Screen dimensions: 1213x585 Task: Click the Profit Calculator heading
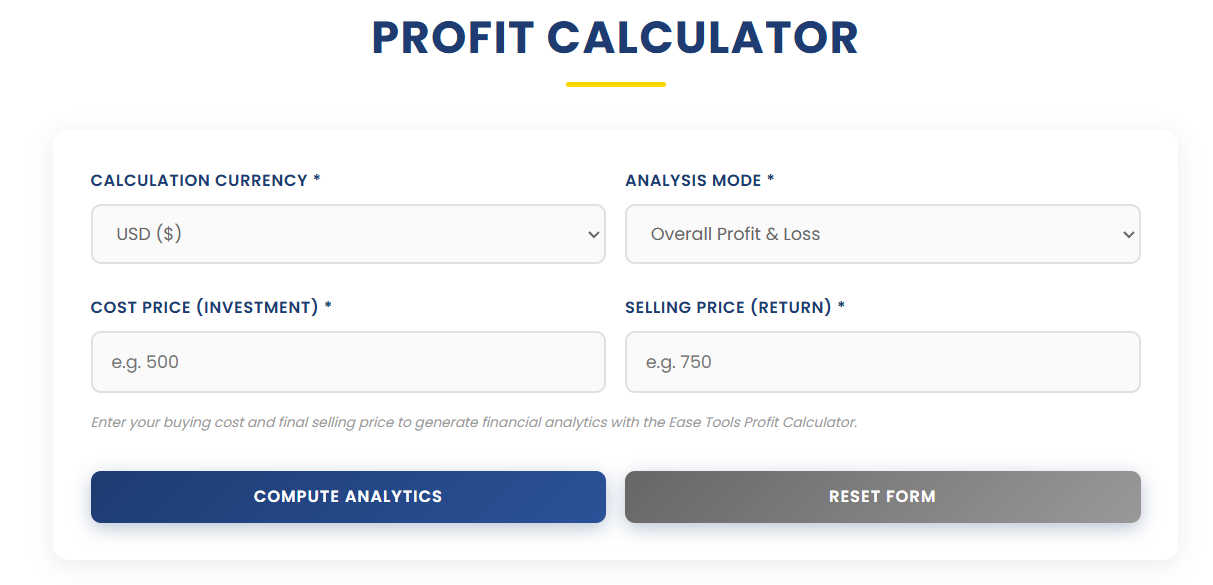pos(614,38)
